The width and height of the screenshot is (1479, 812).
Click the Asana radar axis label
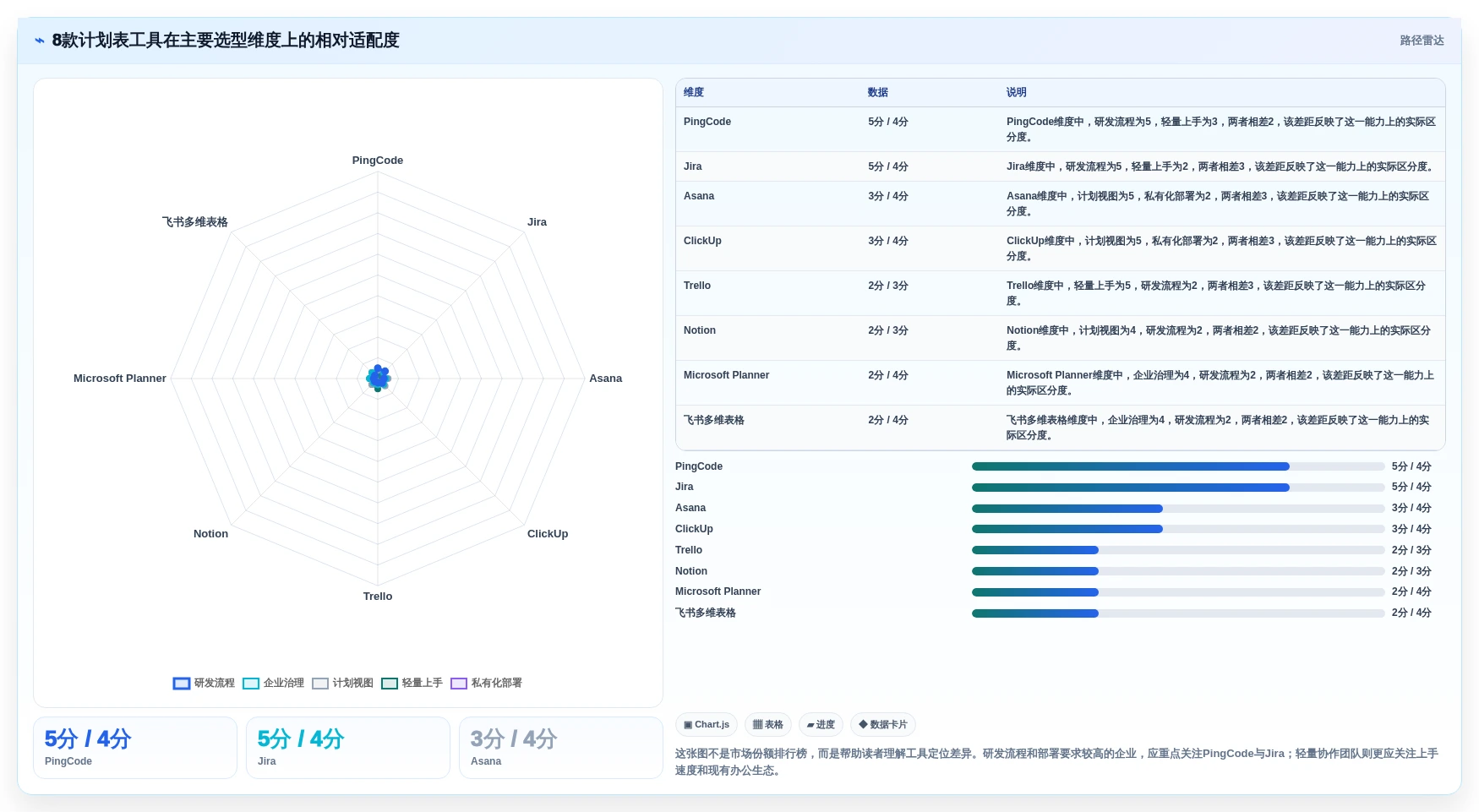(x=606, y=379)
